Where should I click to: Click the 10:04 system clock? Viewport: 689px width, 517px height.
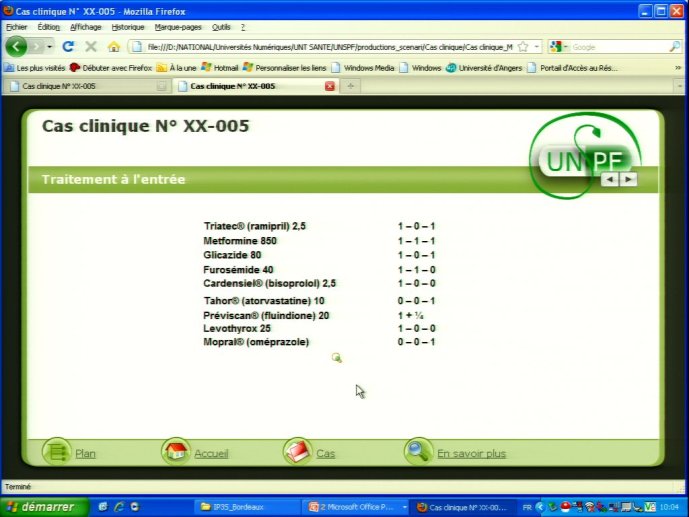point(669,507)
